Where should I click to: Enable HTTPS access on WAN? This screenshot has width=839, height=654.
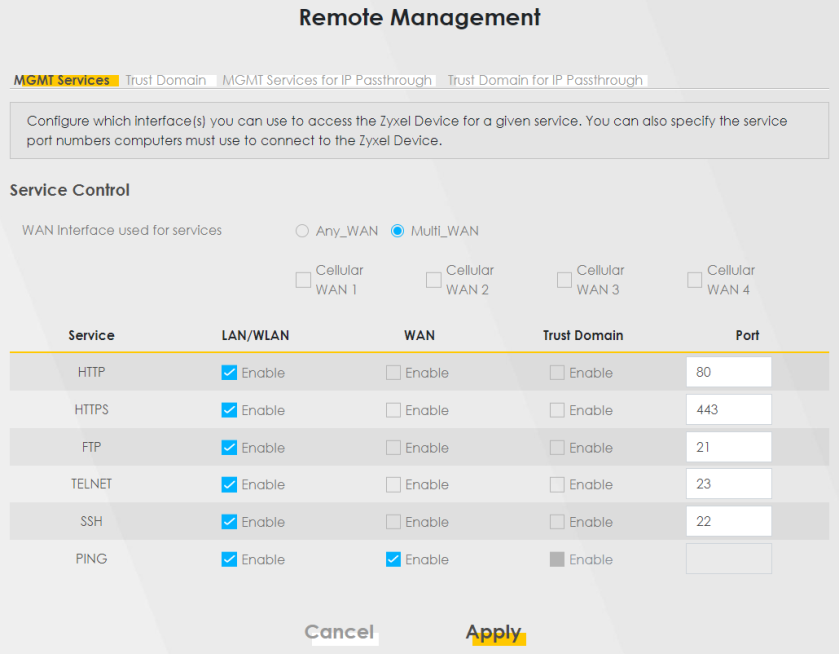coord(393,410)
